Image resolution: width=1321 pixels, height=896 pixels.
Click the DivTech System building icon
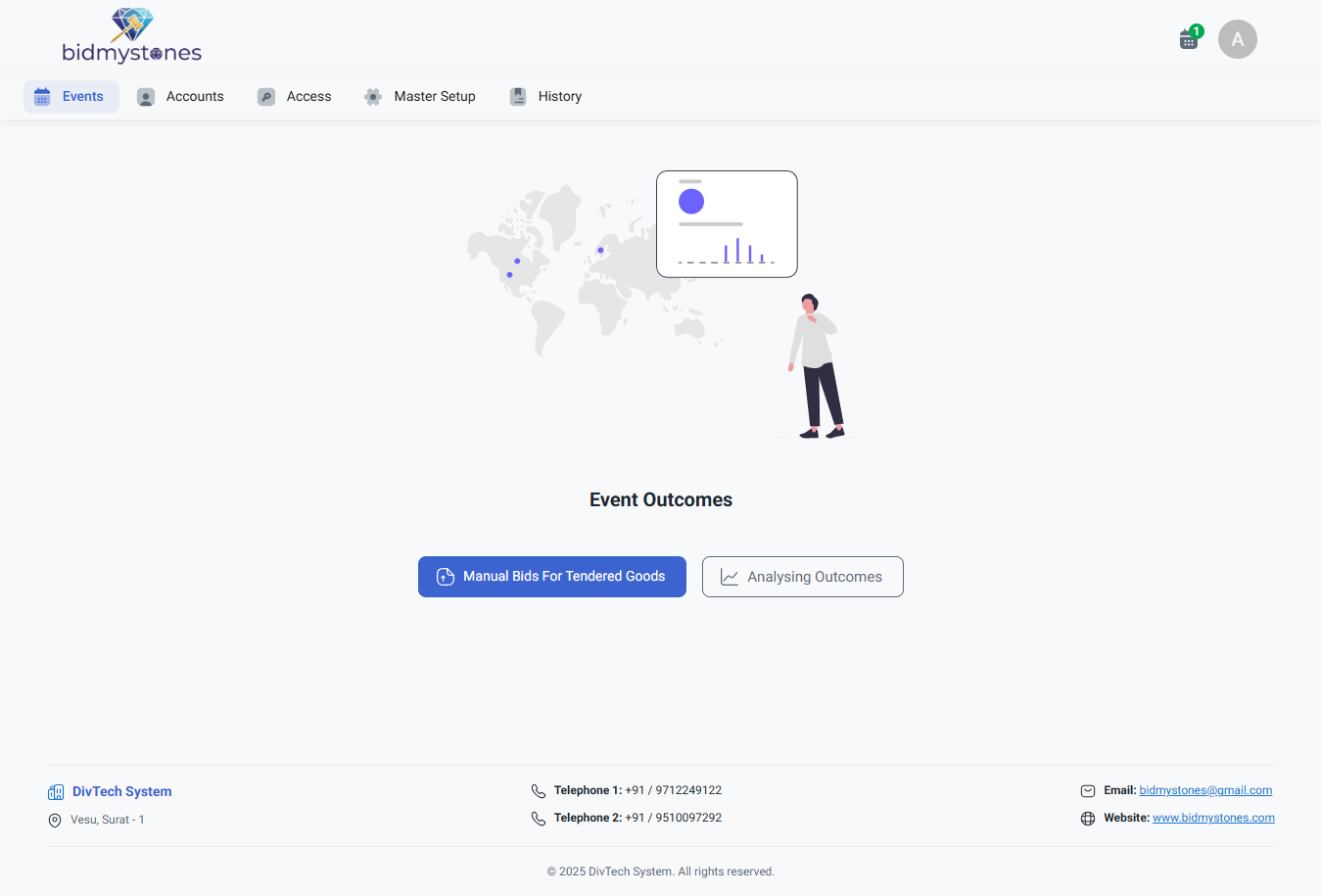[x=56, y=792]
